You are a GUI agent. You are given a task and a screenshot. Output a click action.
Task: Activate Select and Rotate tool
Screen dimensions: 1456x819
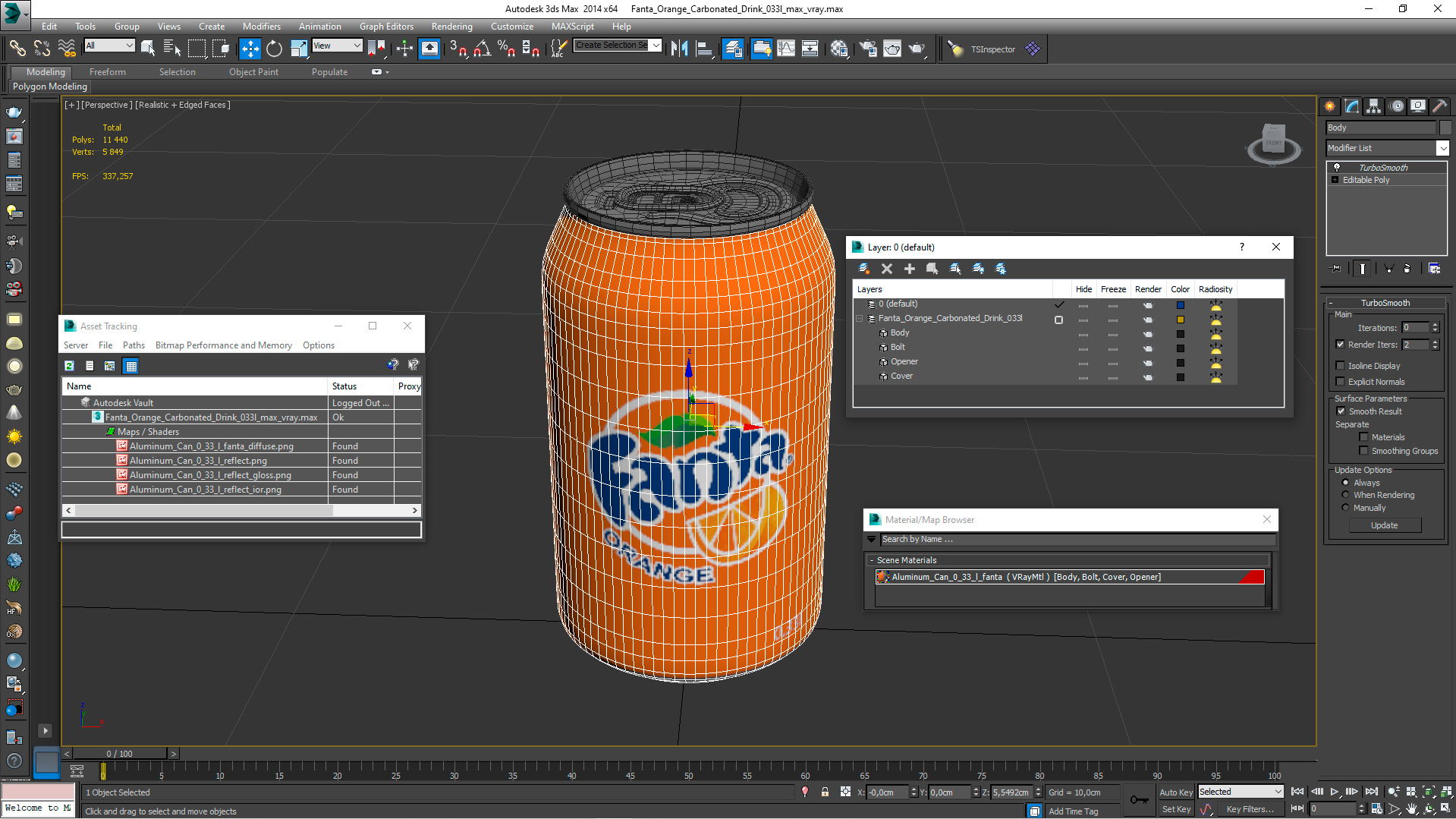[x=274, y=49]
